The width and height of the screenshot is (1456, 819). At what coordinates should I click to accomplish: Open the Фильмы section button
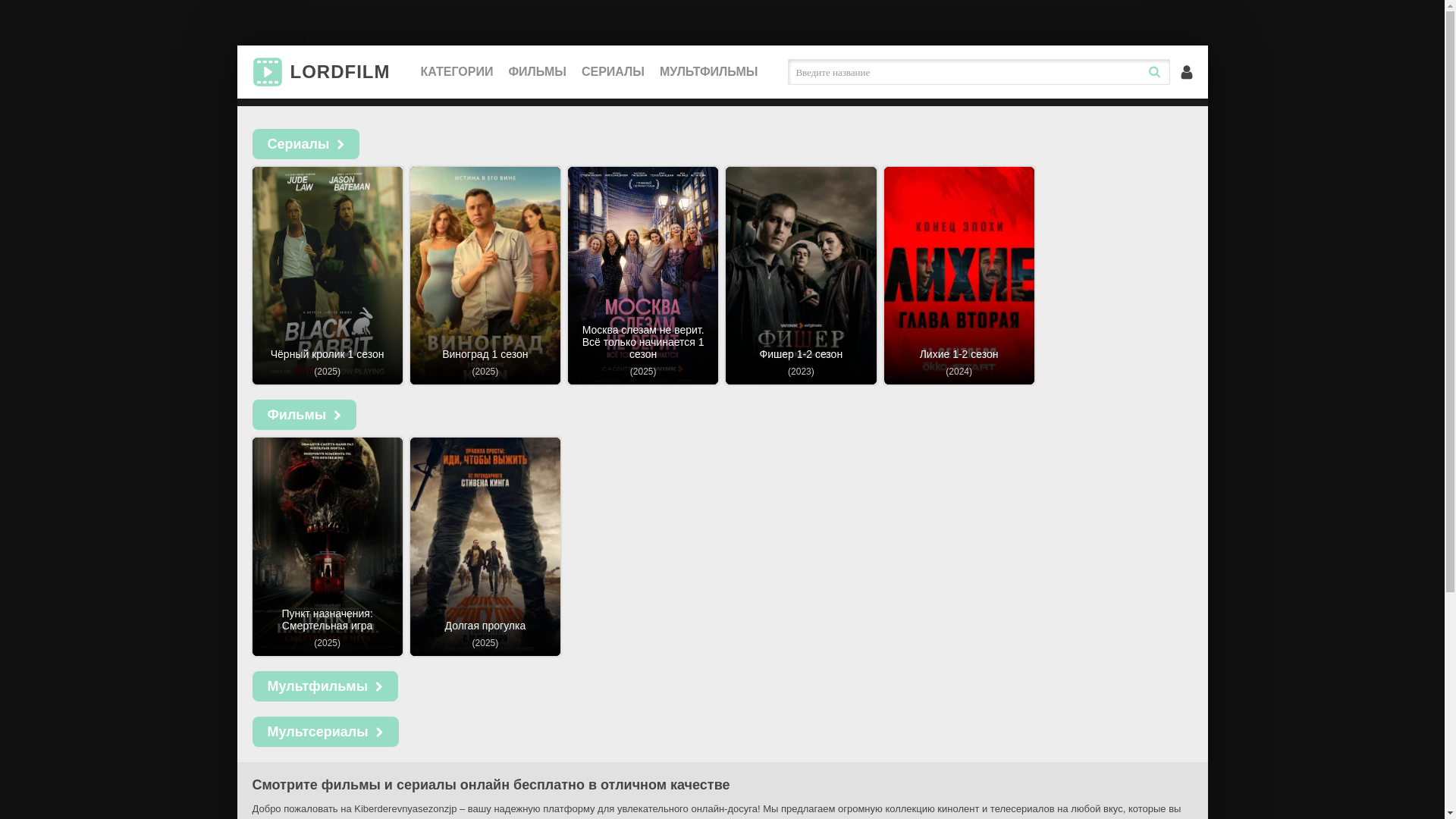pos(304,415)
